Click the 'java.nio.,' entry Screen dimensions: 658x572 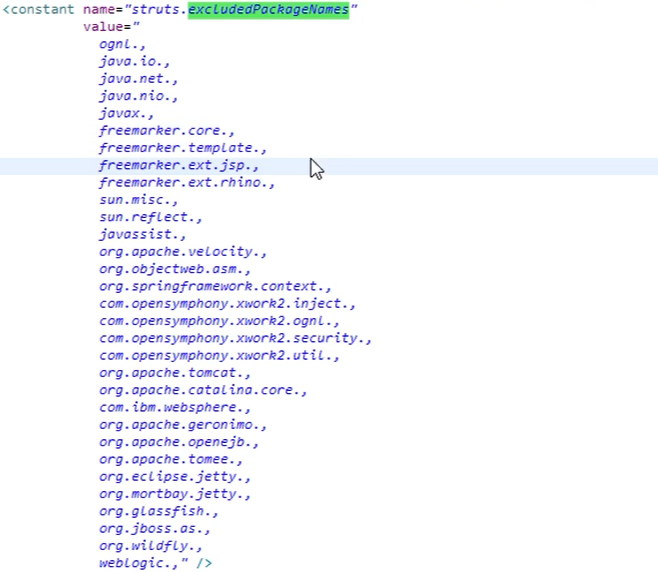[x=134, y=96]
